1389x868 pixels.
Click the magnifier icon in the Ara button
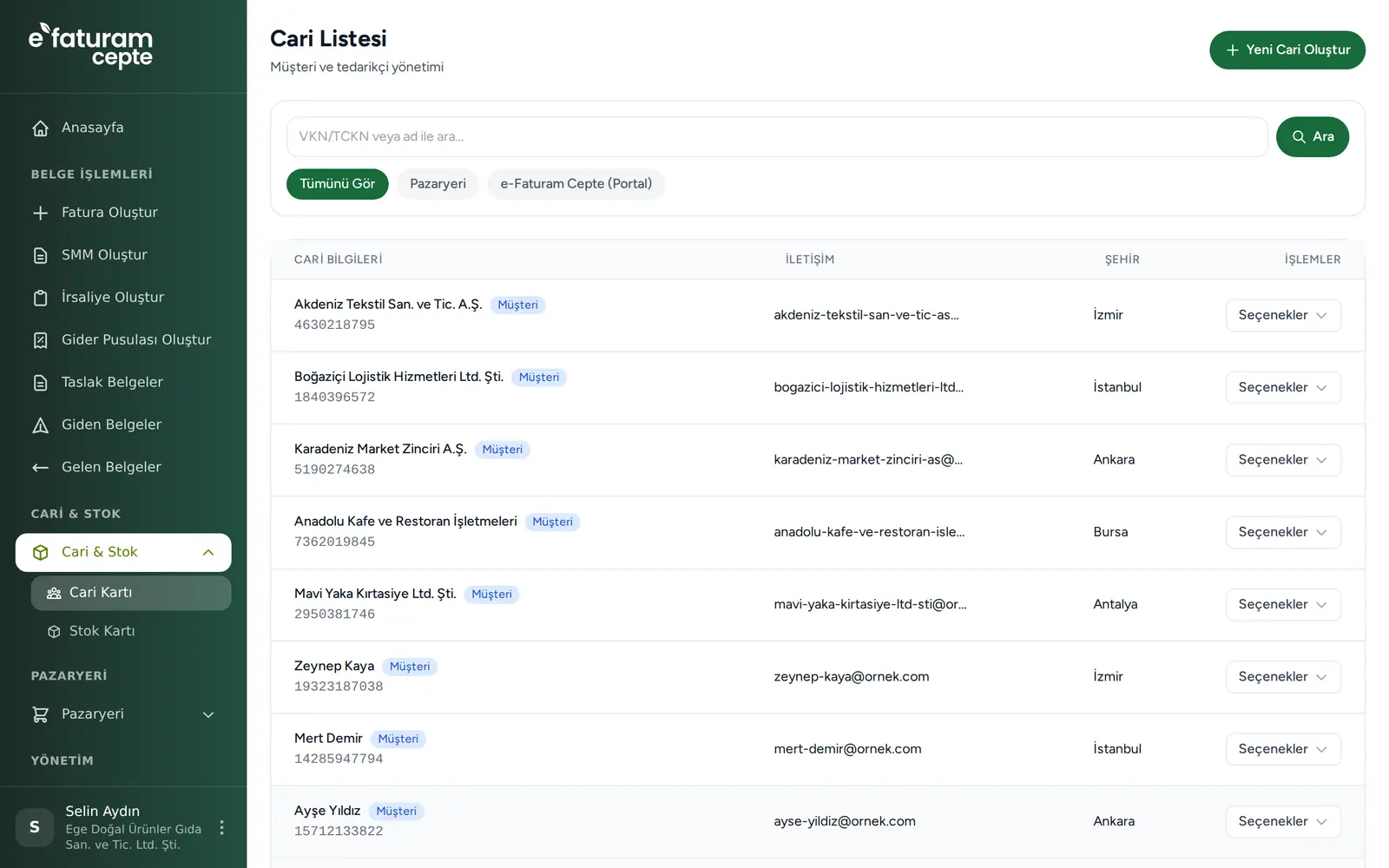[1299, 137]
